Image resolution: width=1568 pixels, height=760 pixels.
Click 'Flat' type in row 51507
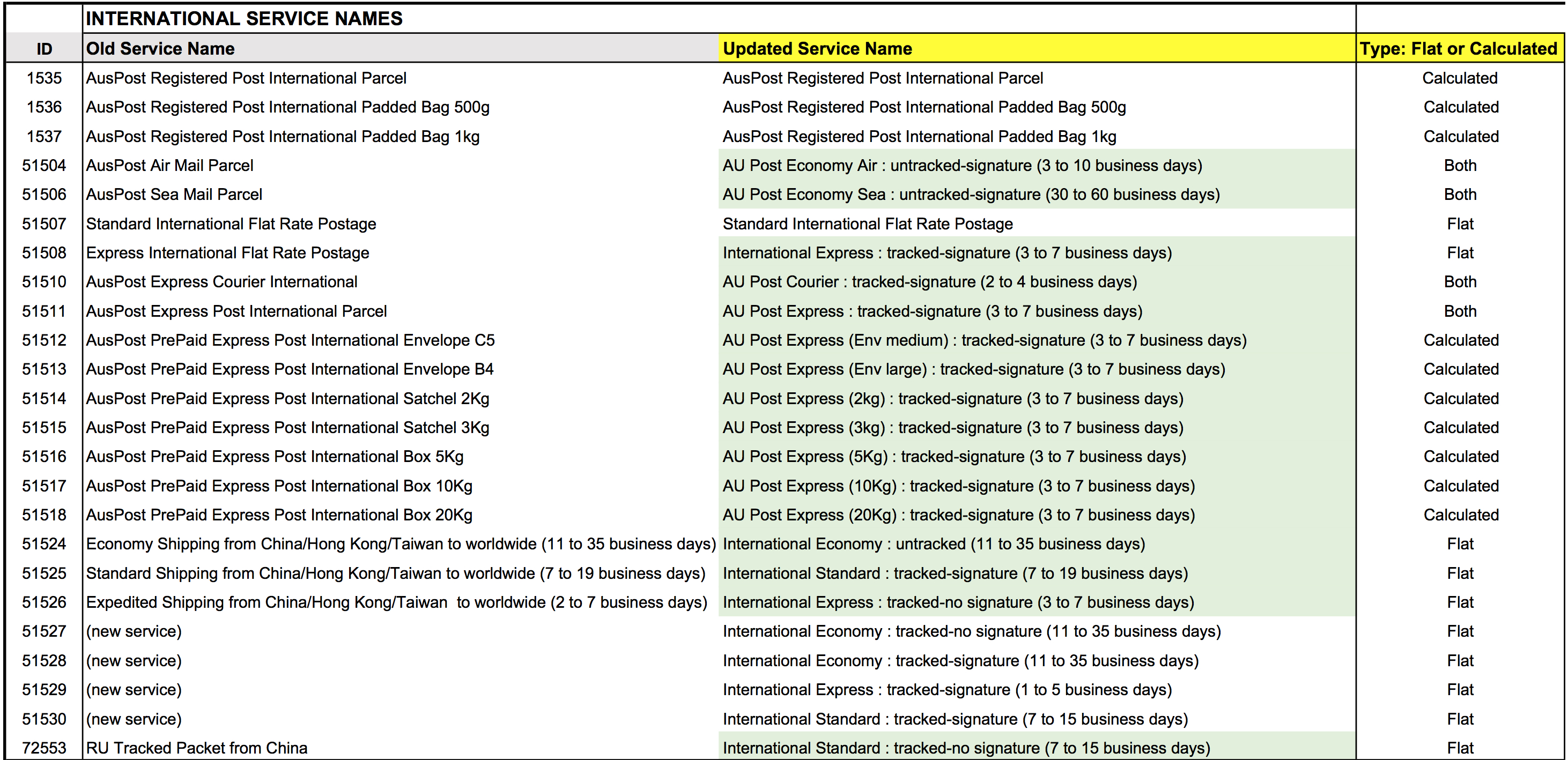click(1460, 224)
